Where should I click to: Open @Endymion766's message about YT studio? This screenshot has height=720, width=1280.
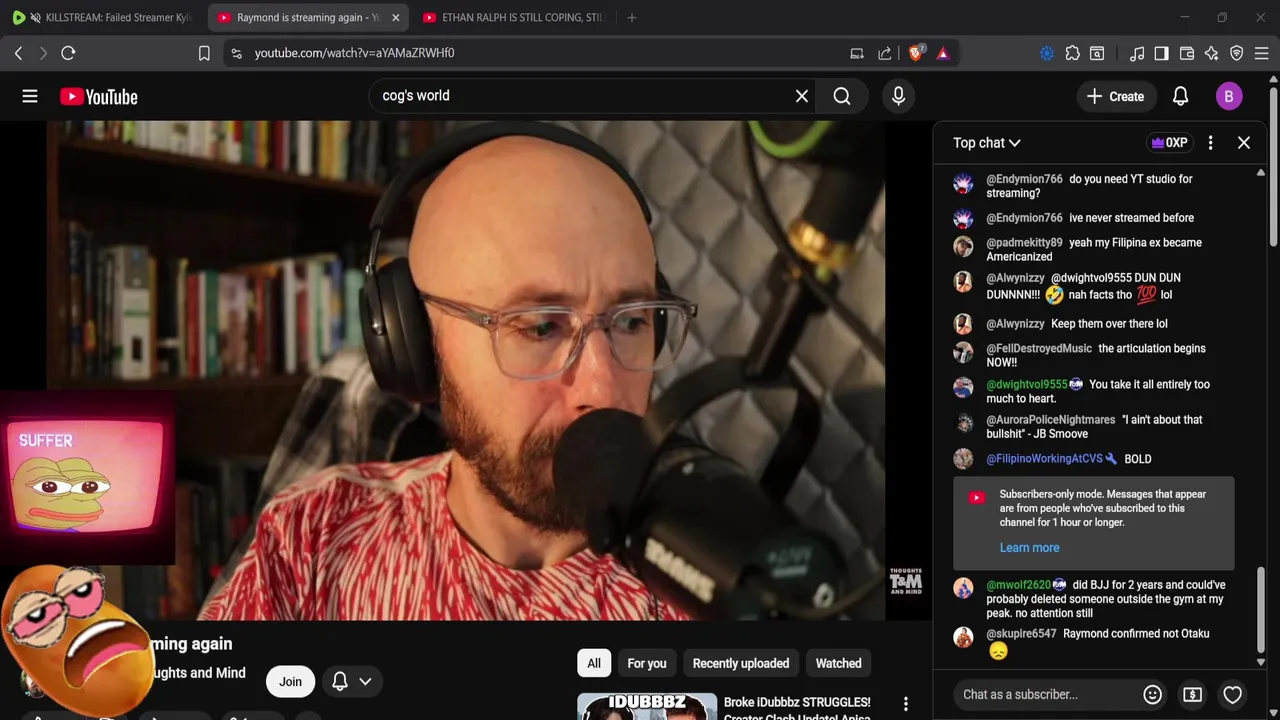[x=1096, y=186]
